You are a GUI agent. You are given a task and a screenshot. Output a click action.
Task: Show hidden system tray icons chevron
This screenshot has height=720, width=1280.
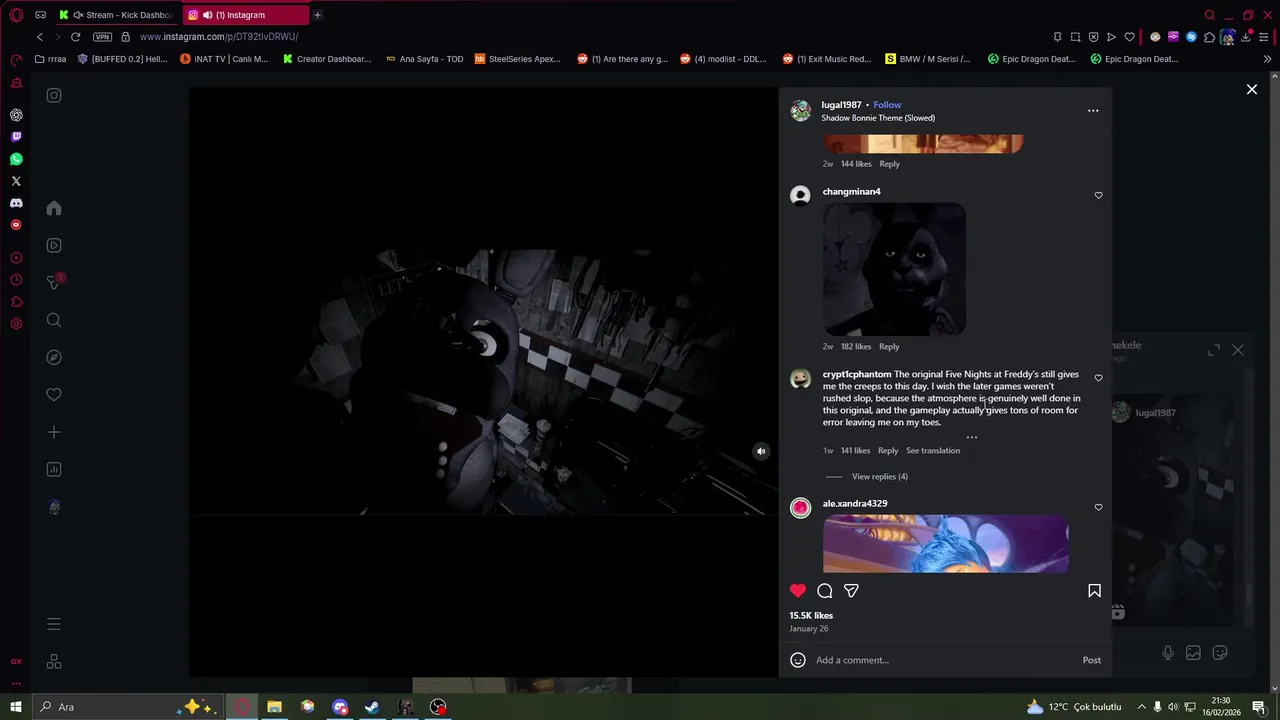click(1141, 707)
